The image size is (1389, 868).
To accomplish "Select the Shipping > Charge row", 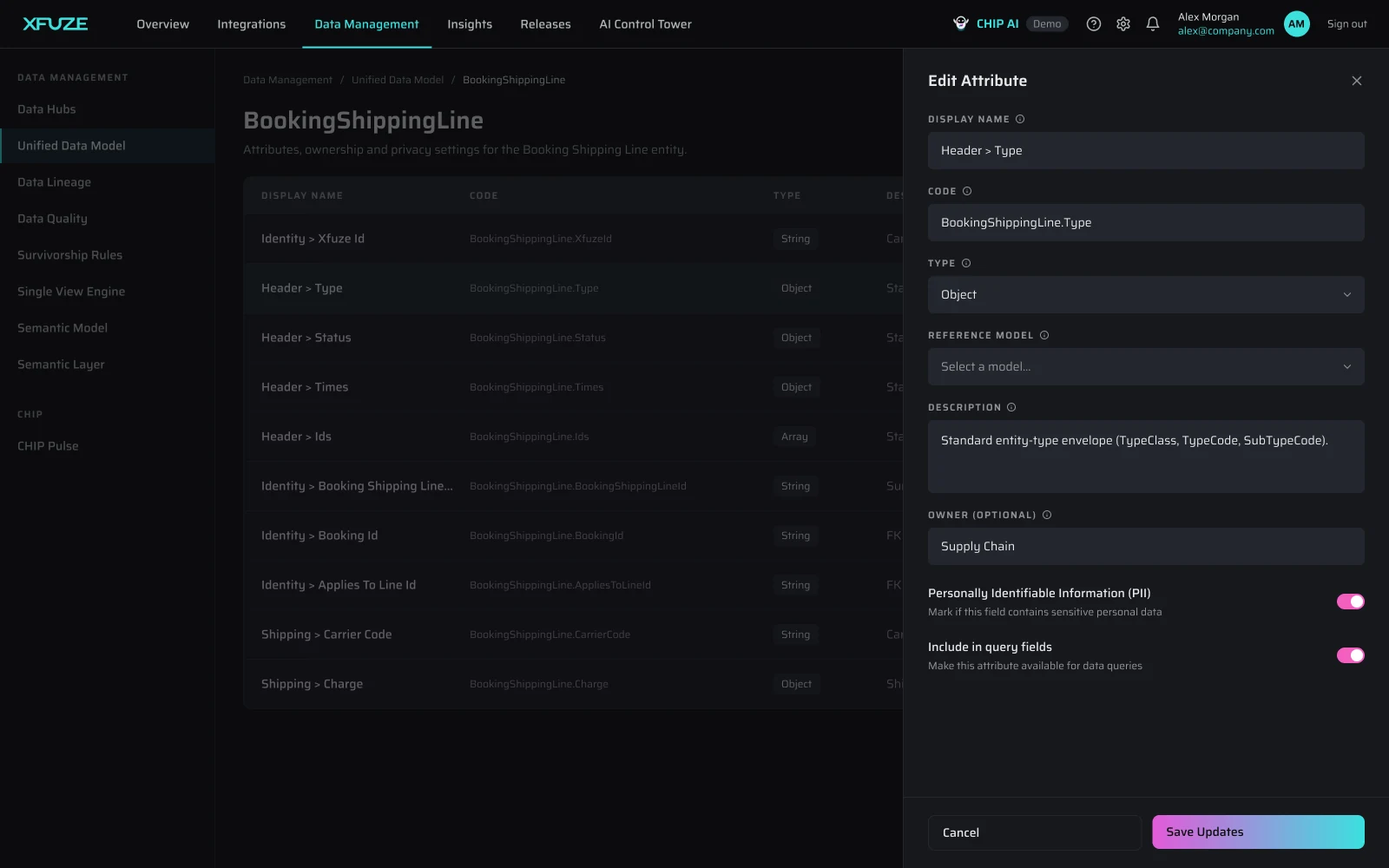I will click(x=573, y=684).
